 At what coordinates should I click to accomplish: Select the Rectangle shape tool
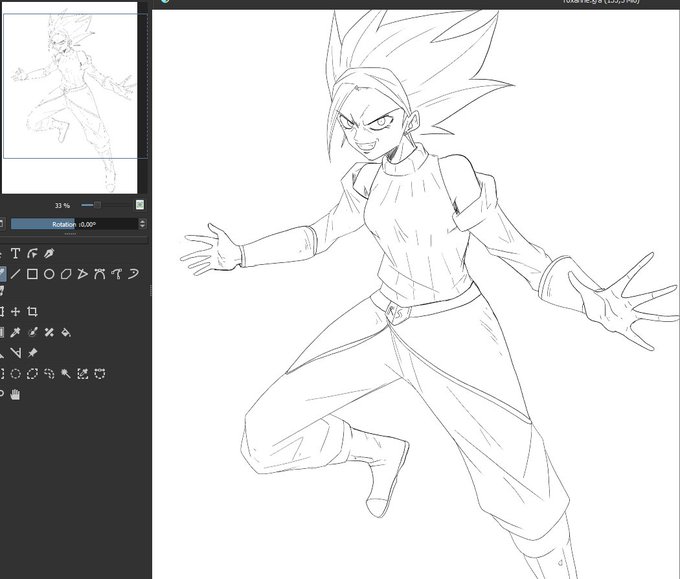tap(32, 274)
